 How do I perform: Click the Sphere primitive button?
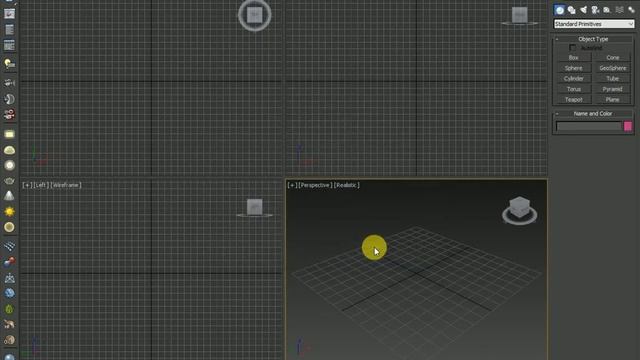pyautogui.click(x=573, y=68)
